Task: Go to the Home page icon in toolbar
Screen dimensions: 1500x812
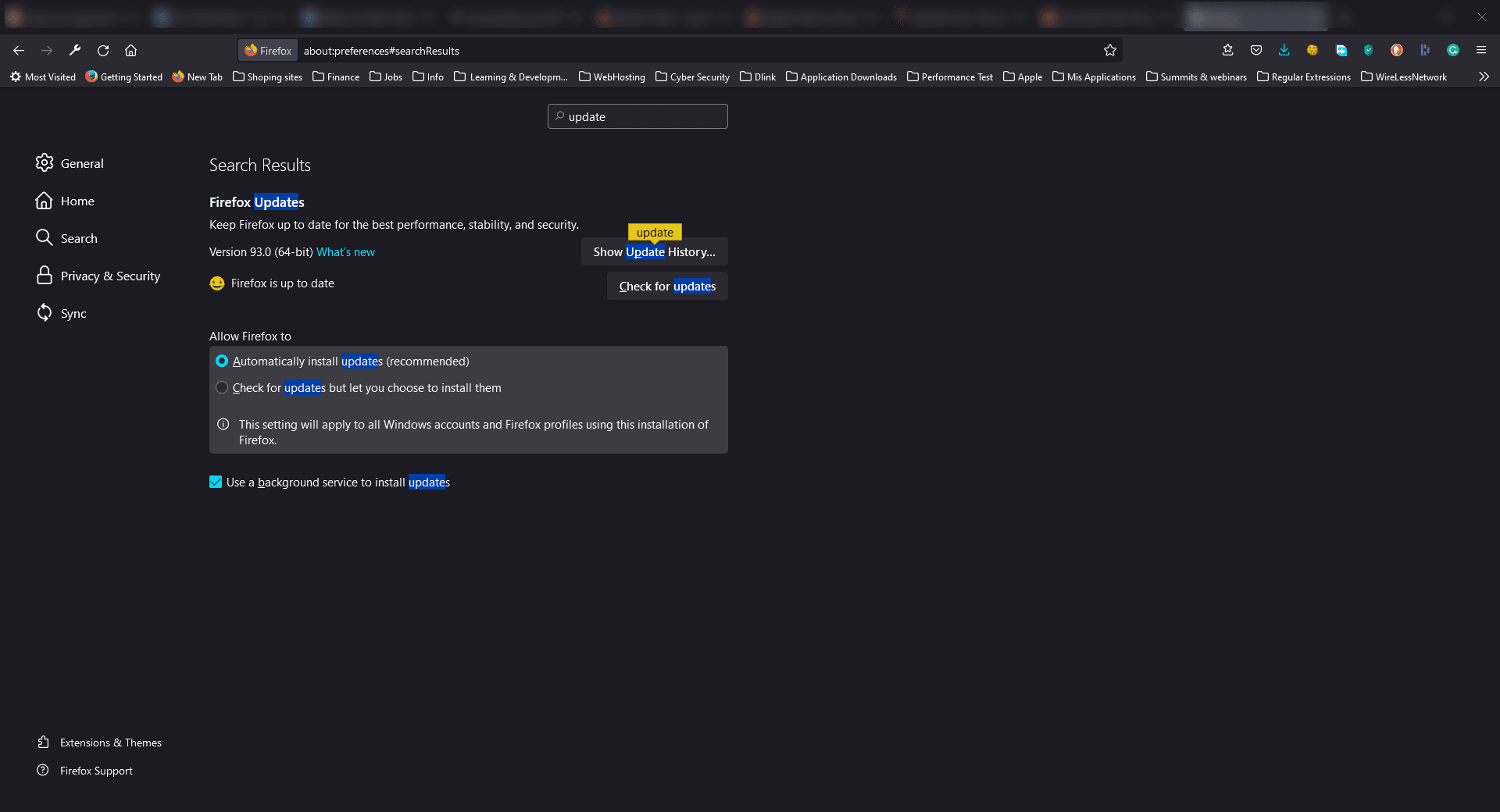Action: (x=131, y=51)
